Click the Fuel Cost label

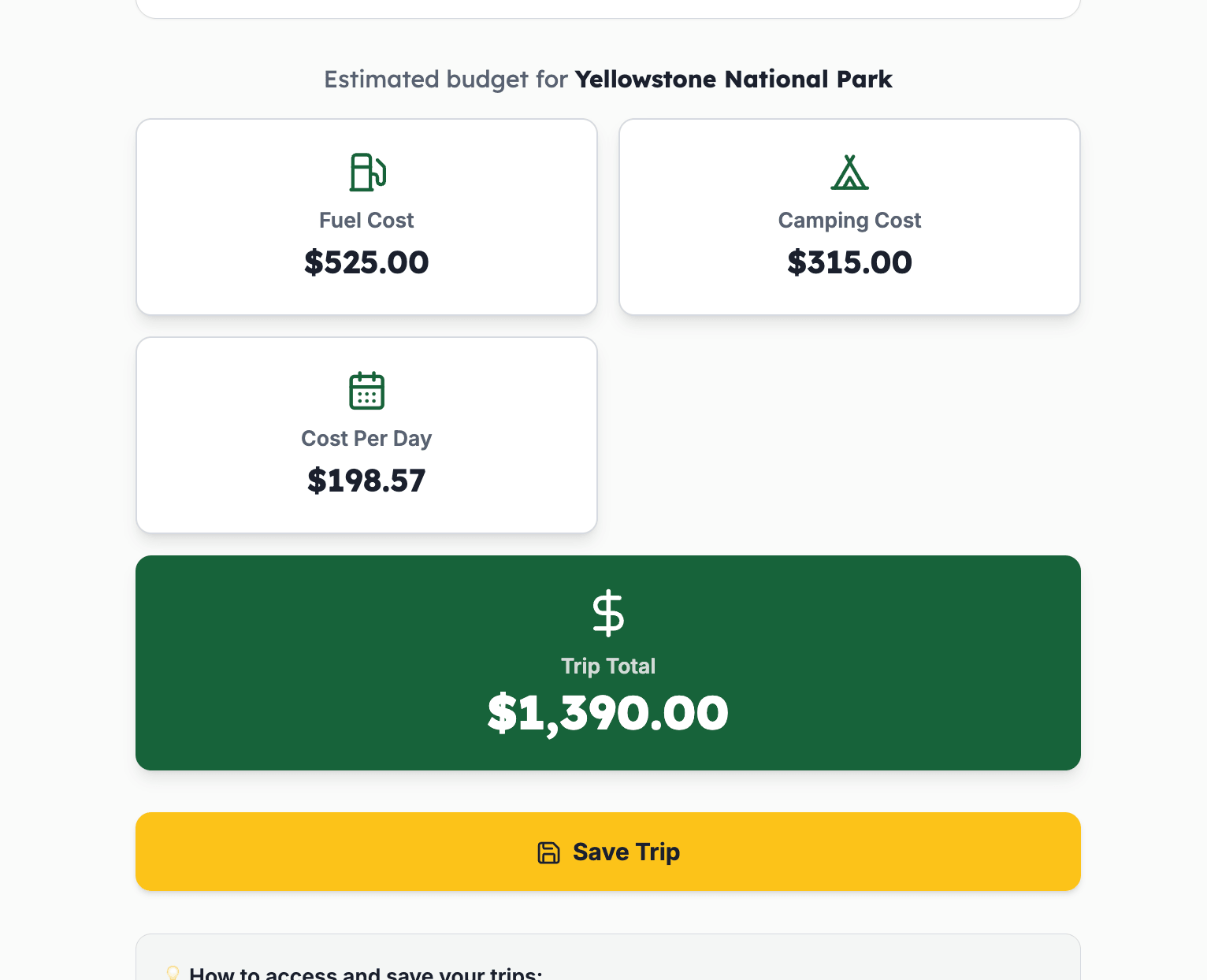(366, 221)
